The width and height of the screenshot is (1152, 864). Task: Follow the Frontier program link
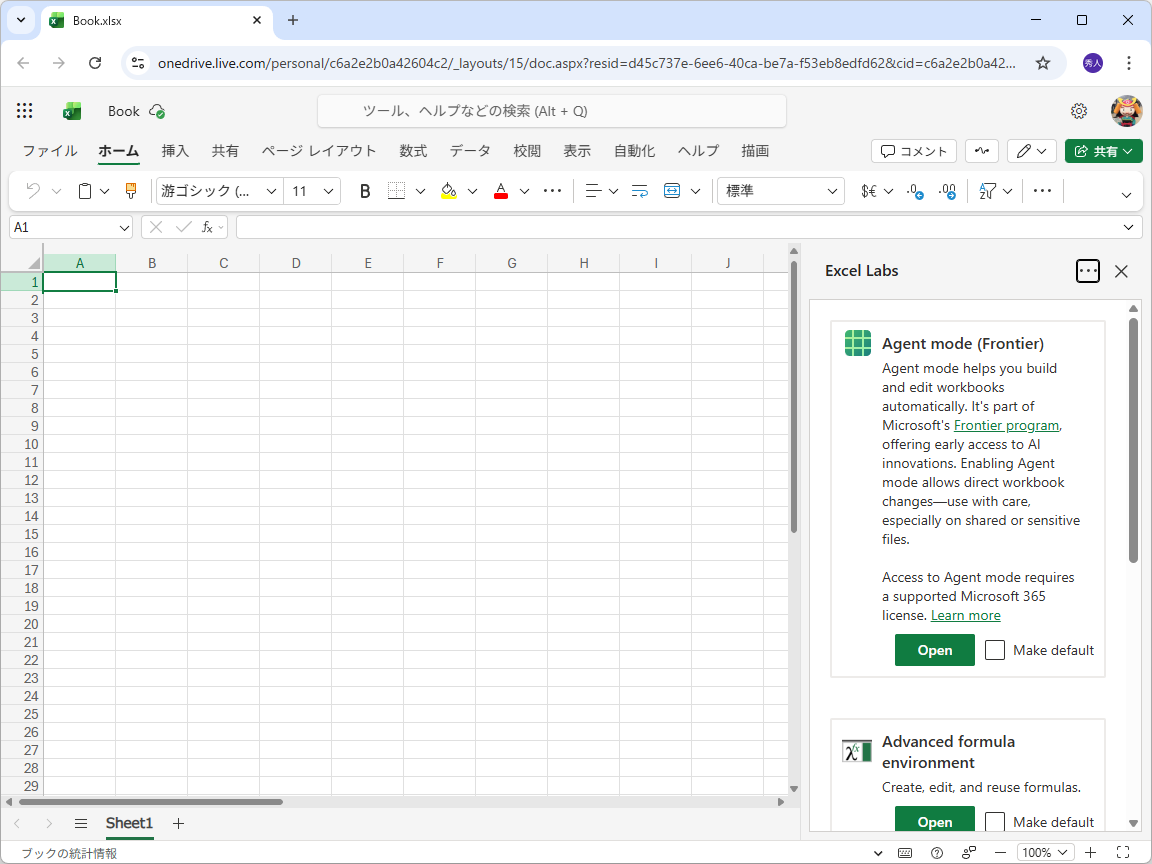(x=1007, y=425)
